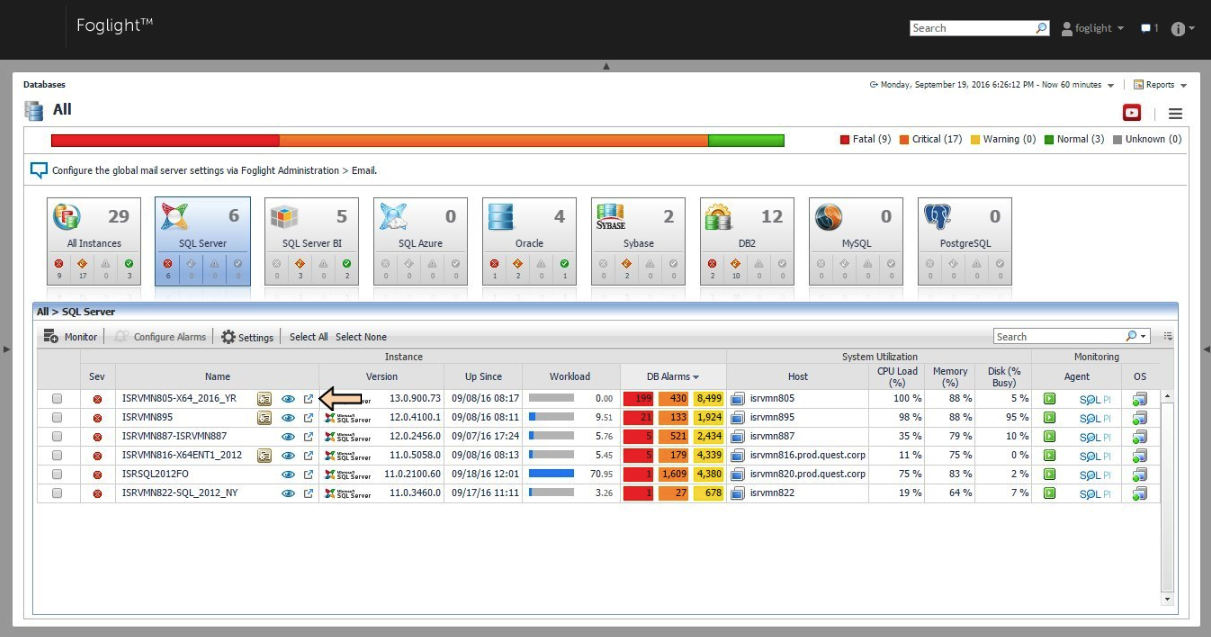
Task: Select the Oracle tile
Action: click(529, 240)
